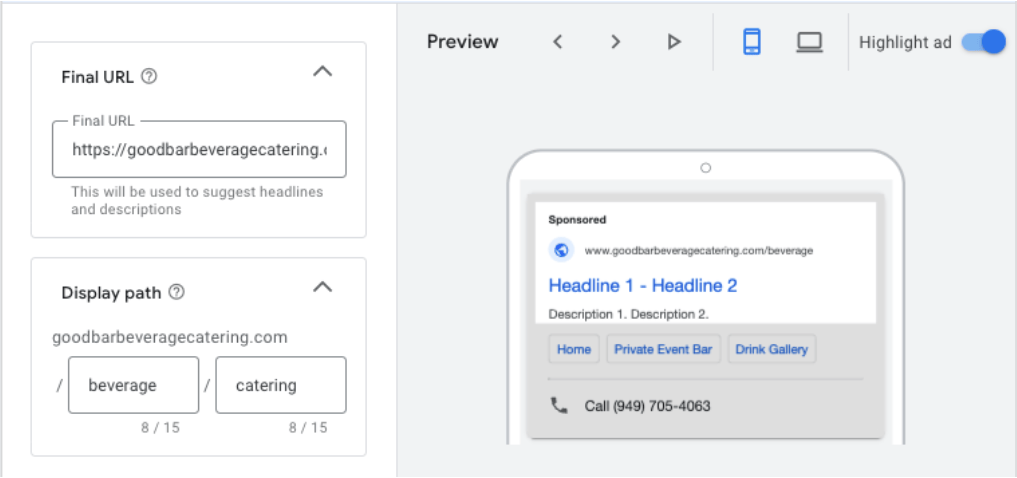Collapse the Final URL section
Screen dimensions: 1017x478
tap(322, 72)
